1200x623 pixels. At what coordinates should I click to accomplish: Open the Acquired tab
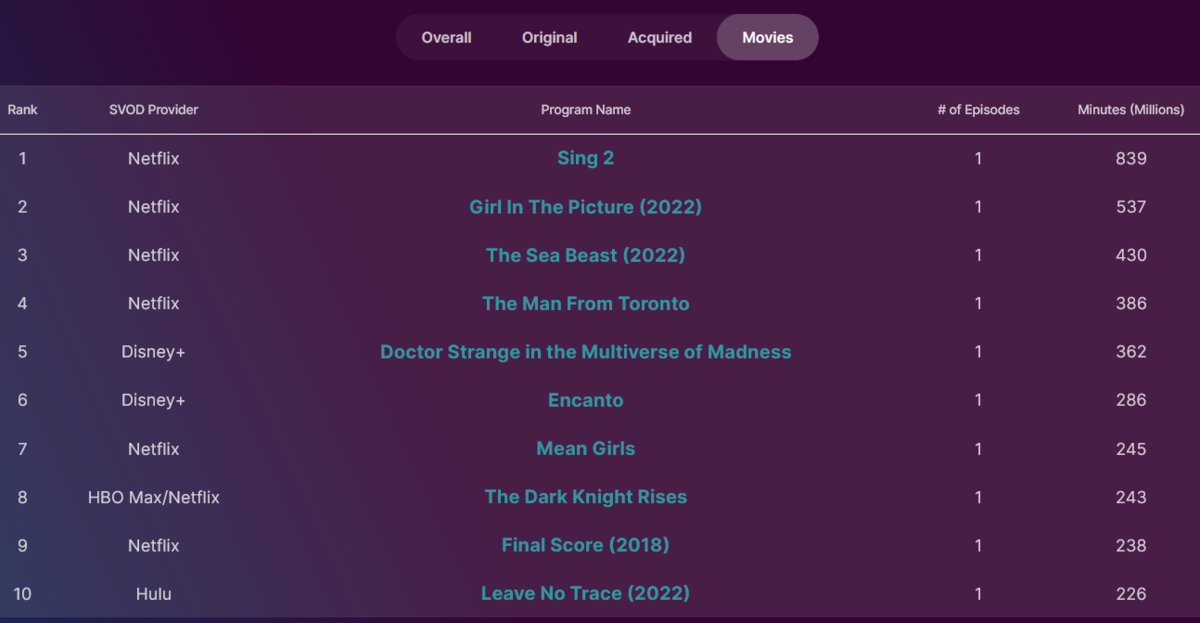pyautogui.click(x=660, y=38)
